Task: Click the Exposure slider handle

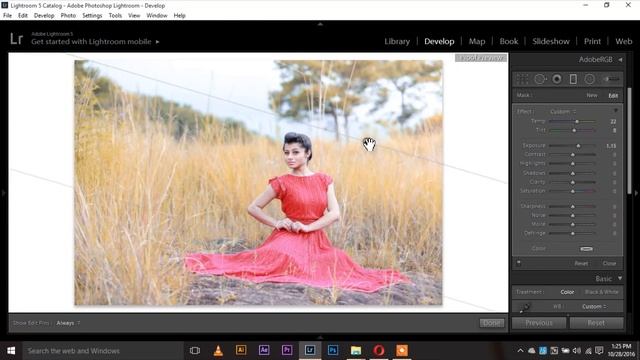Action: coord(578,146)
